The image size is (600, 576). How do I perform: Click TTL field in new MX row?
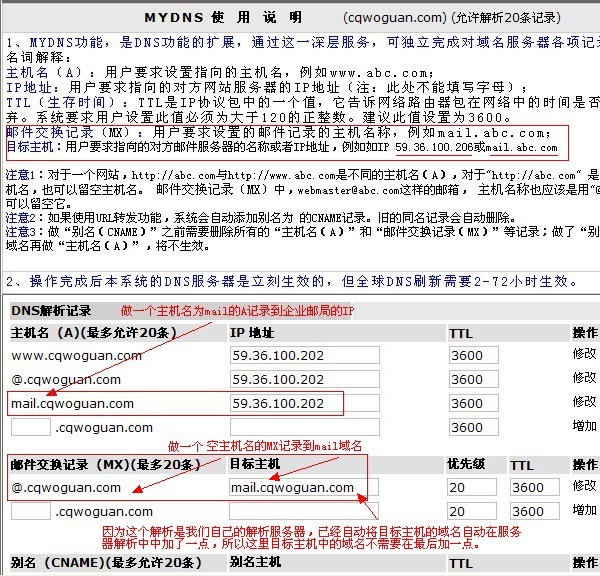pyautogui.click(x=535, y=511)
